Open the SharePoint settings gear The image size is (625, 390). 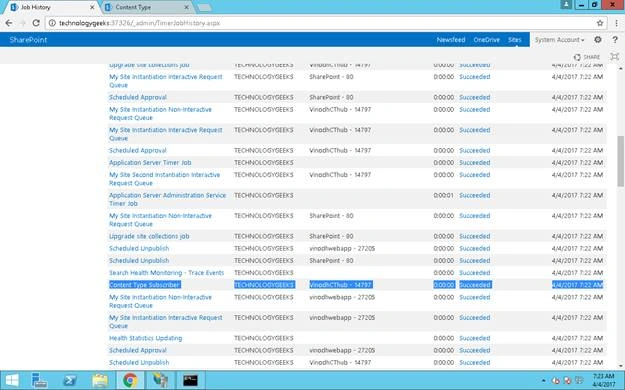(x=597, y=39)
